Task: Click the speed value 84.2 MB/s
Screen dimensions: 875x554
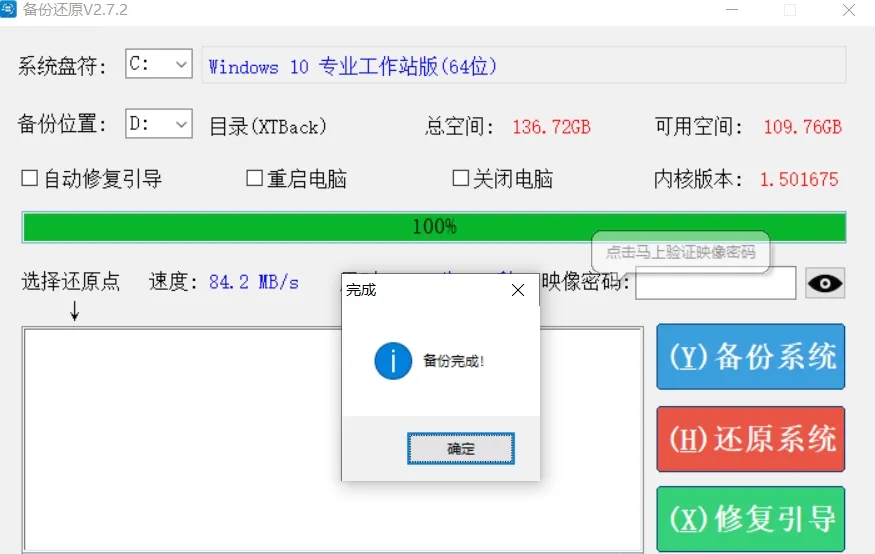Action: pos(254,282)
